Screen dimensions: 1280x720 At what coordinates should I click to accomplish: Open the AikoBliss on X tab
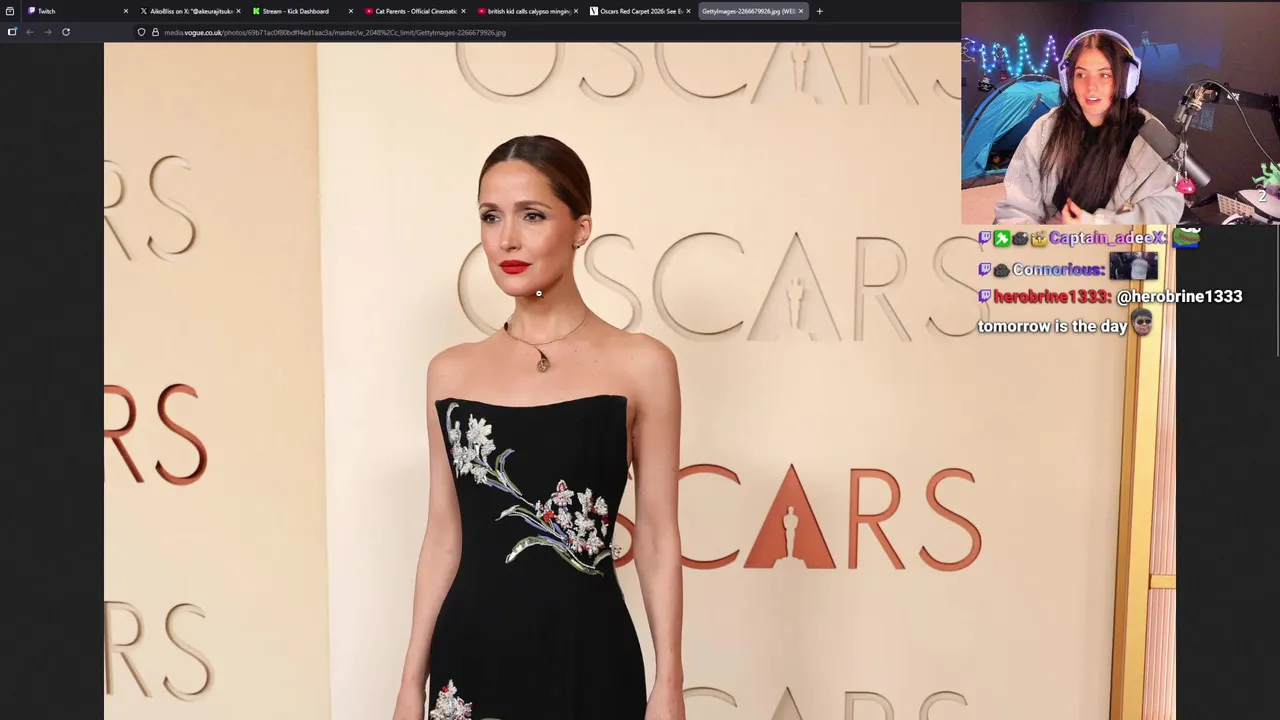pyautogui.click(x=190, y=11)
